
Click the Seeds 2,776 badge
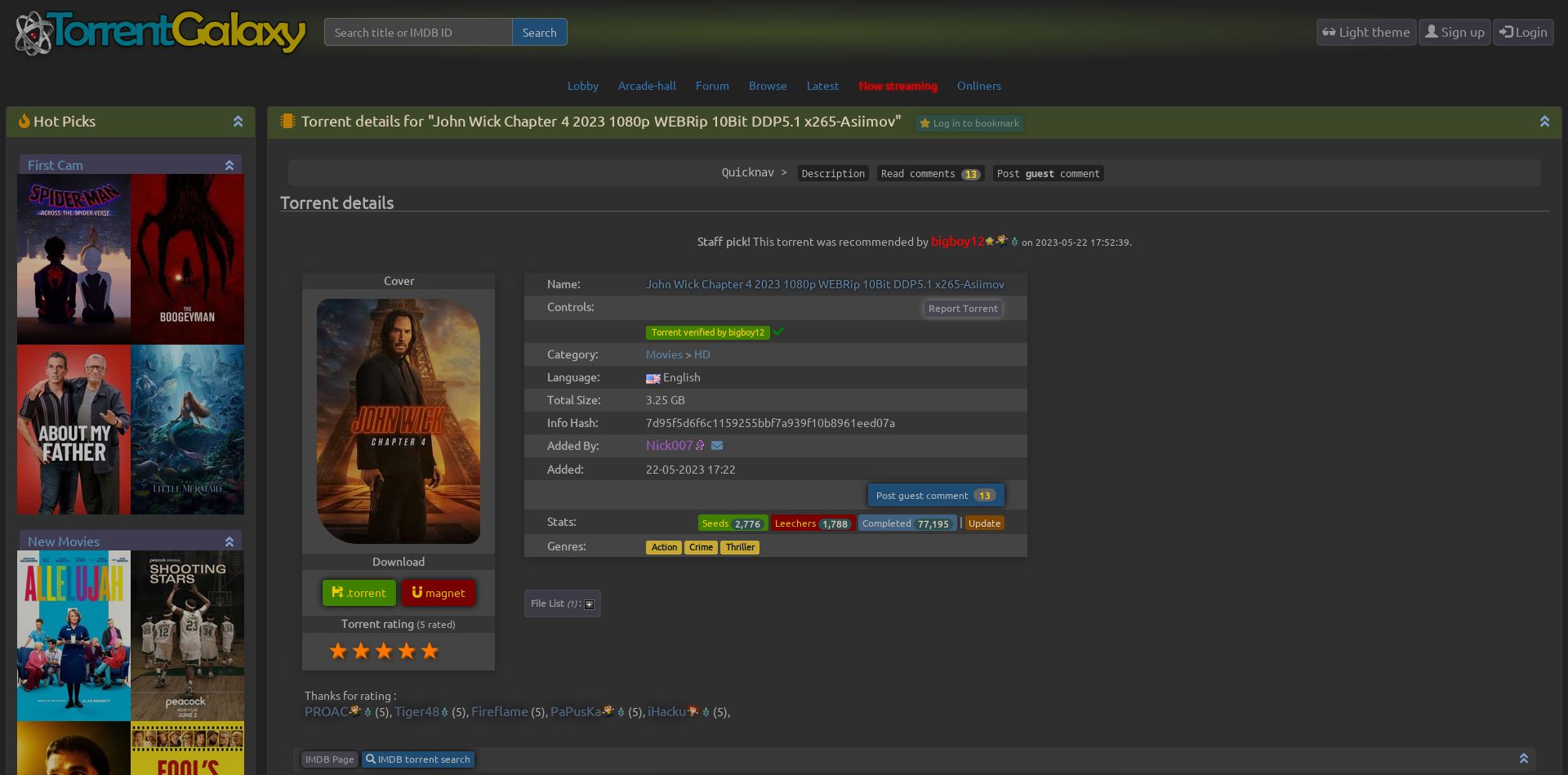733,523
